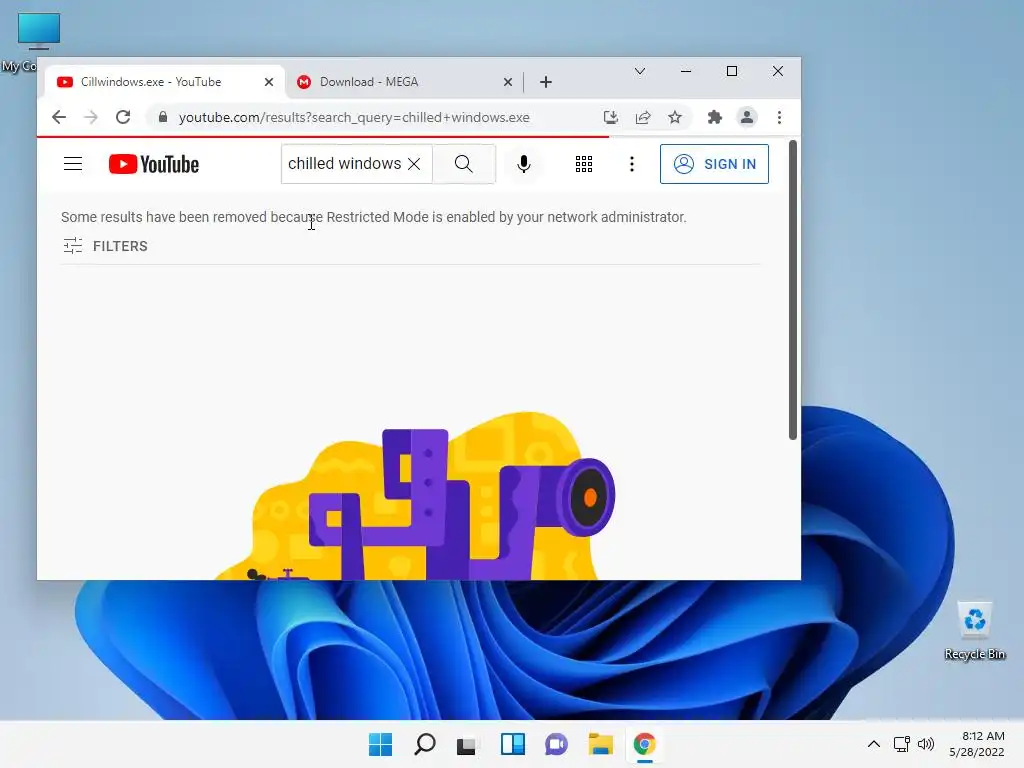Viewport: 1024px width, 768px height.
Task: Open clock showing 8:12 AM
Action: coord(977,744)
